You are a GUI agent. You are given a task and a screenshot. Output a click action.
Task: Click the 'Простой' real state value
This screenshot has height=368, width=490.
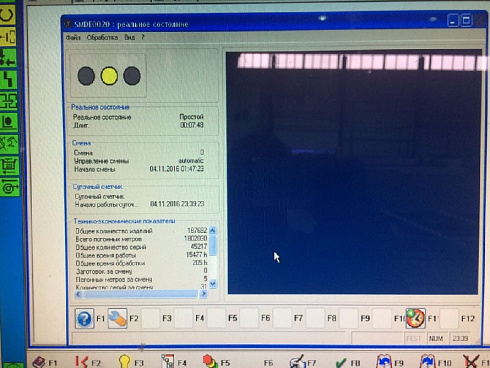pyautogui.click(x=191, y=117)
